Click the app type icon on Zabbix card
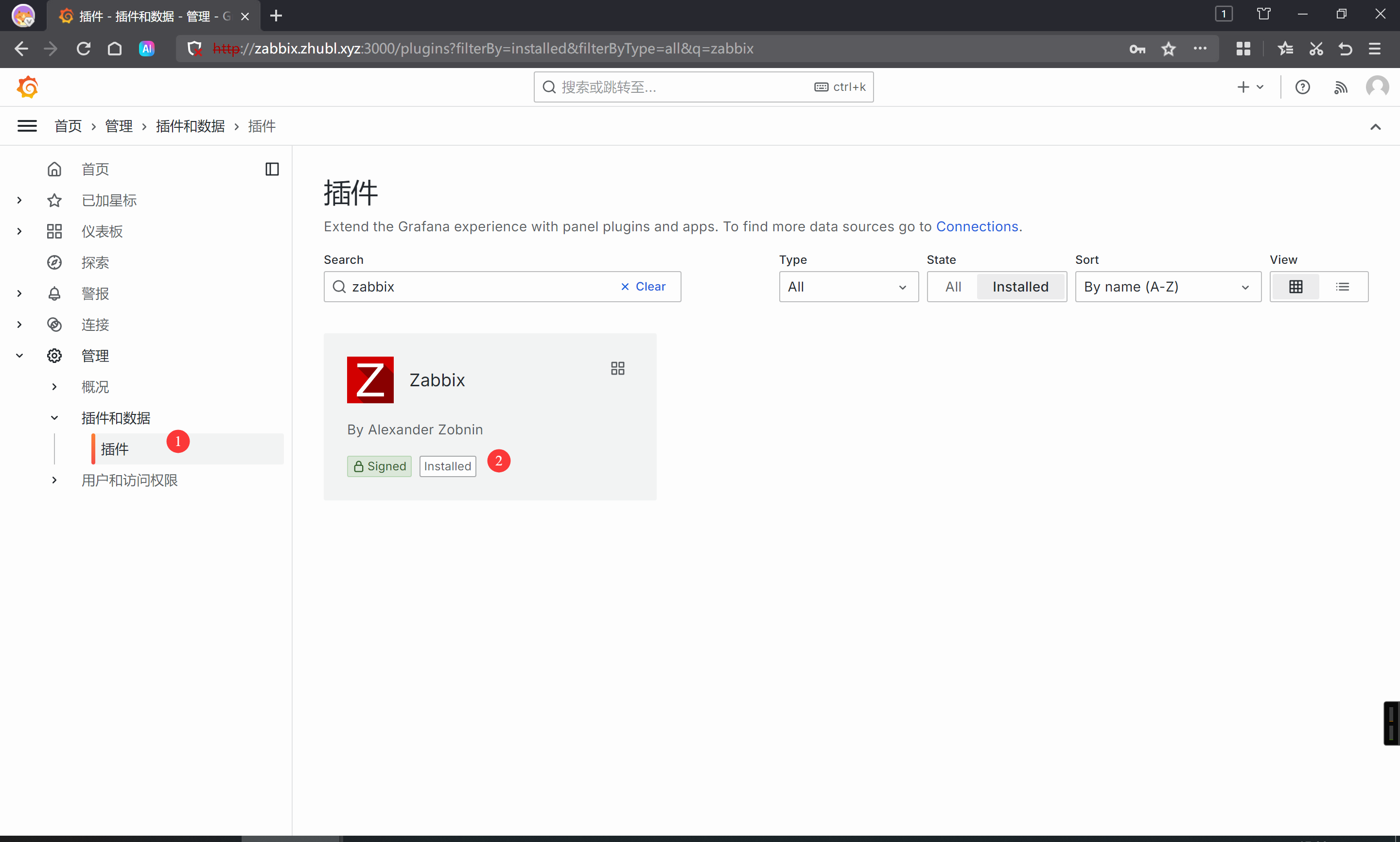 pos(617,369)
